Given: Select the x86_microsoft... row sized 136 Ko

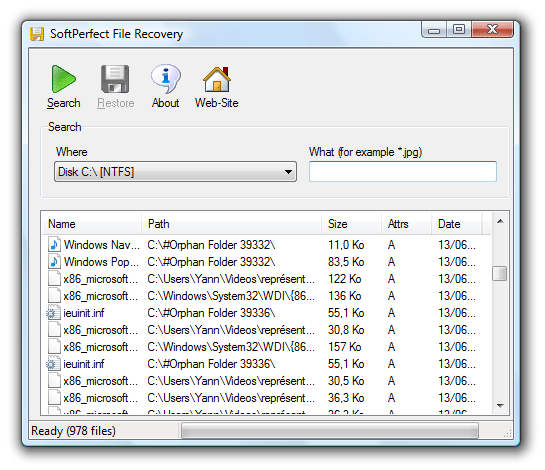Looking at the screenshot, I should pyautogui.click(x=267, y=295).
